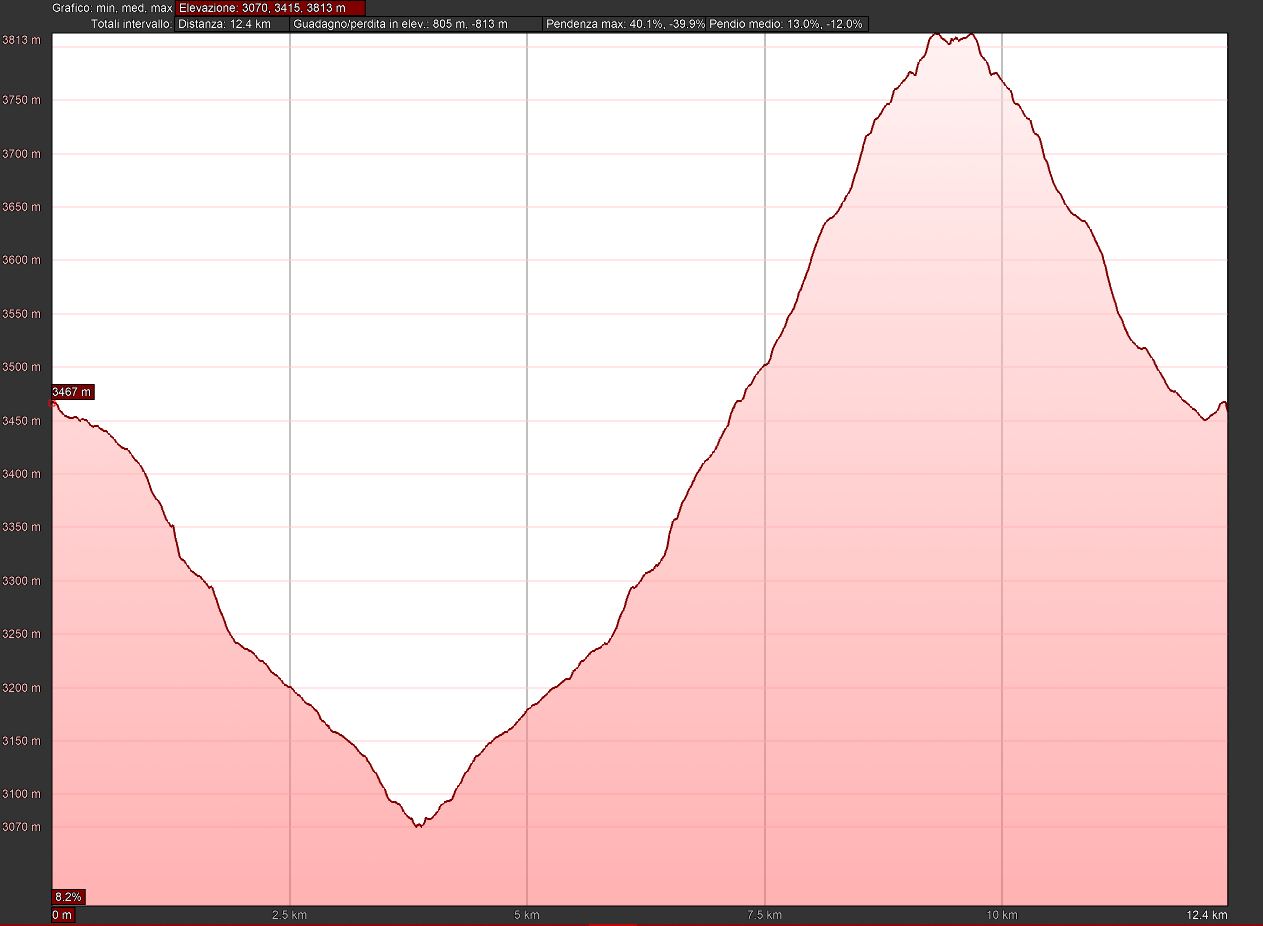Viewport: 1263px width, 926px height.
Task: Click the Guadagno/perdita in elev. readout
Action: (415, 24)
